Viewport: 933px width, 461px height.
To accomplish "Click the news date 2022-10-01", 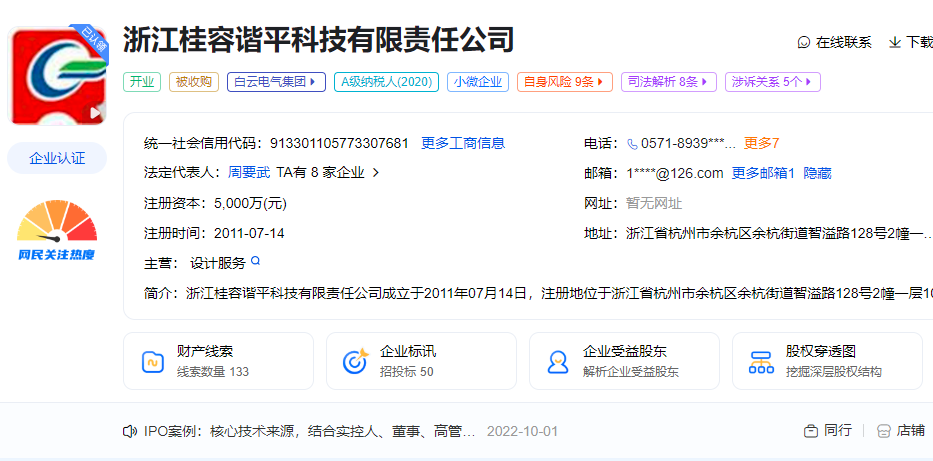I will coord(522,431).
